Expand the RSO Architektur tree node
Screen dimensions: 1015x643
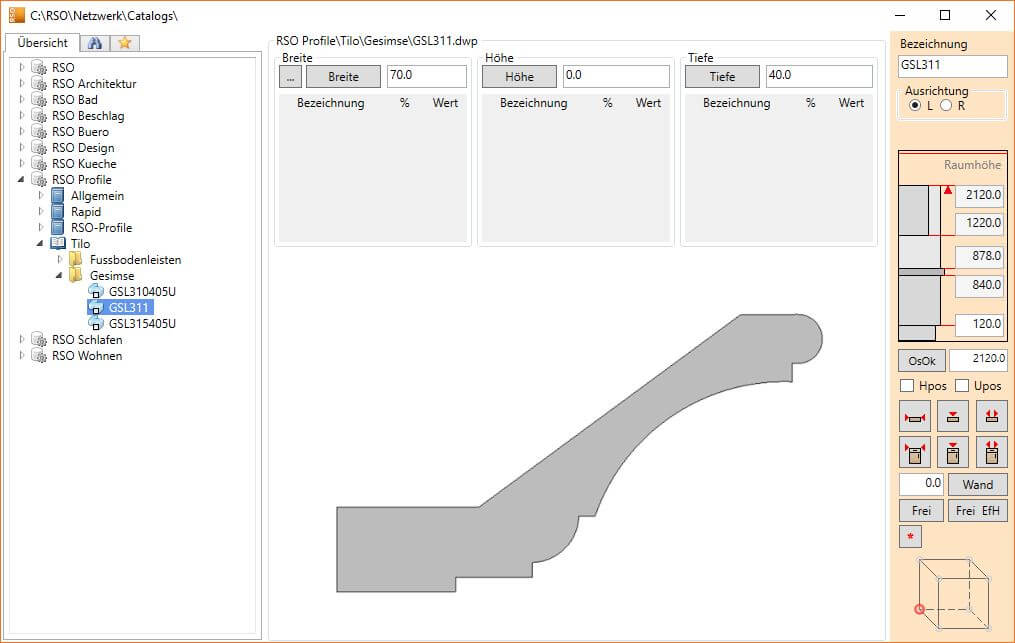22,84
